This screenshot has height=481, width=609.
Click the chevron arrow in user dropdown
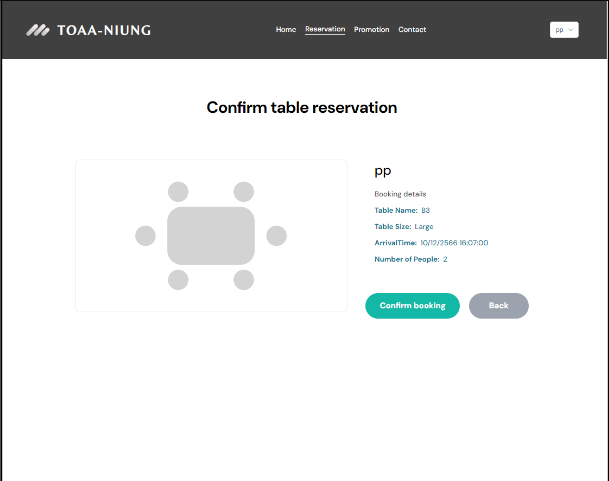[571, 30]
